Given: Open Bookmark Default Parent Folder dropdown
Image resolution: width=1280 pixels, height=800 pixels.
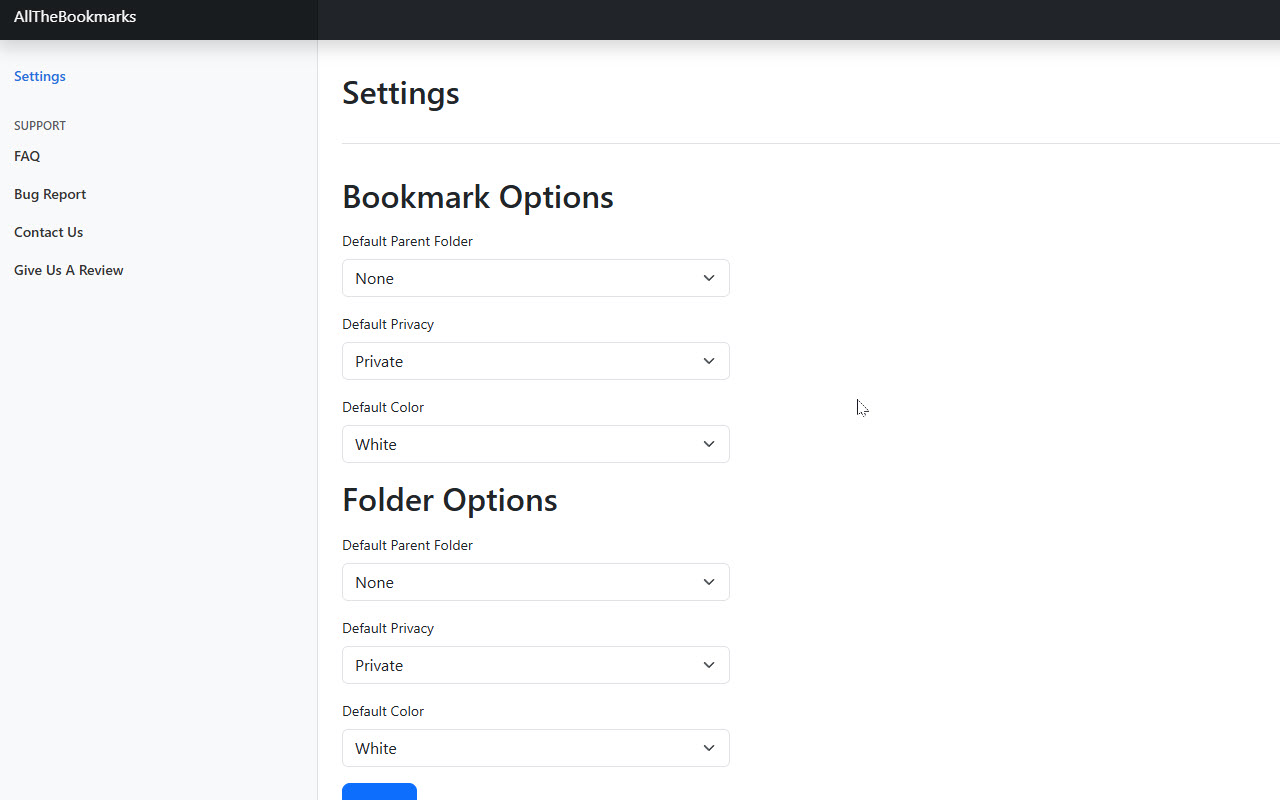Looking at the screenshot, I should (536, 278).
